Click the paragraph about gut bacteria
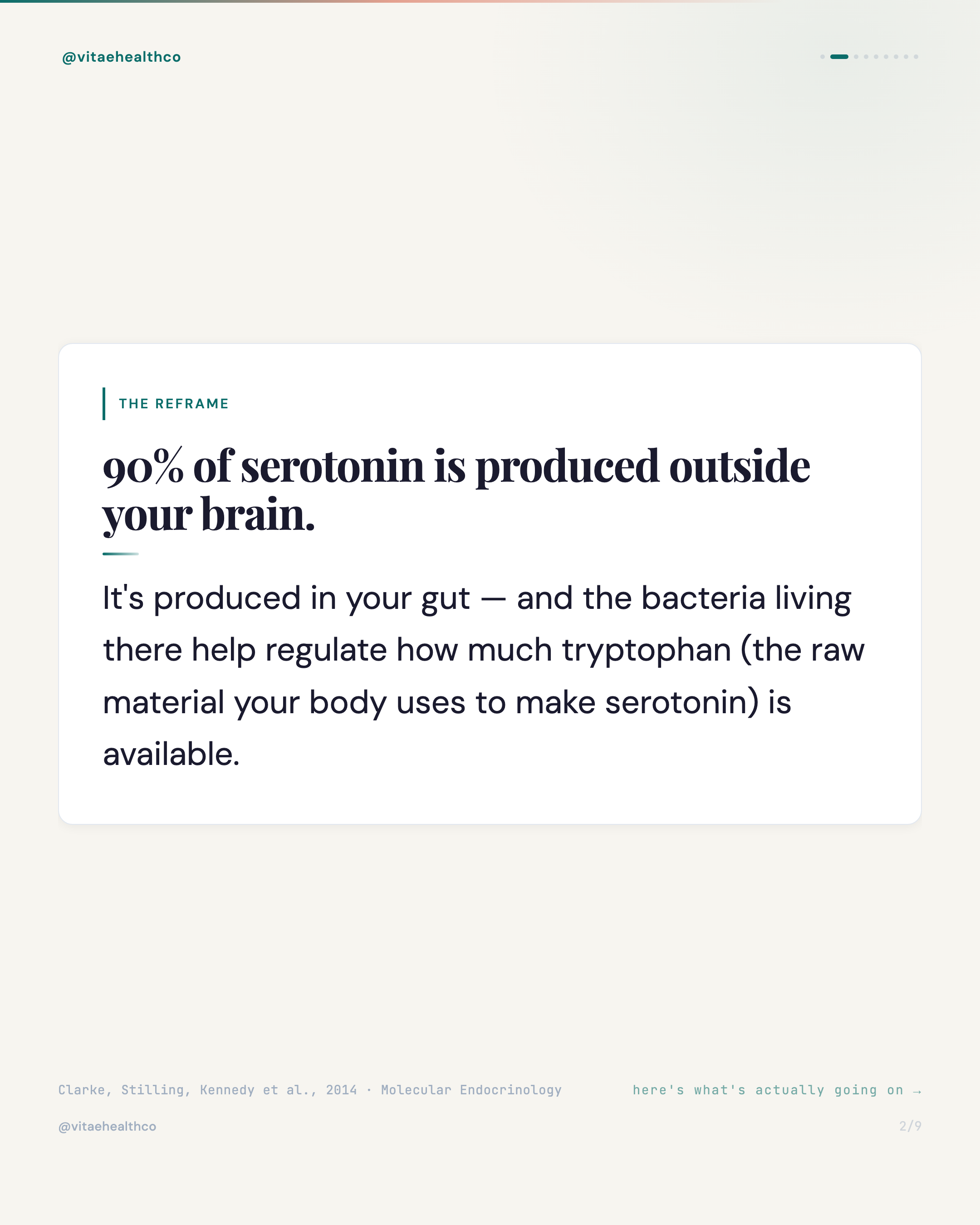The height and width of the screenshot is (1225, 980). (484, 676)
